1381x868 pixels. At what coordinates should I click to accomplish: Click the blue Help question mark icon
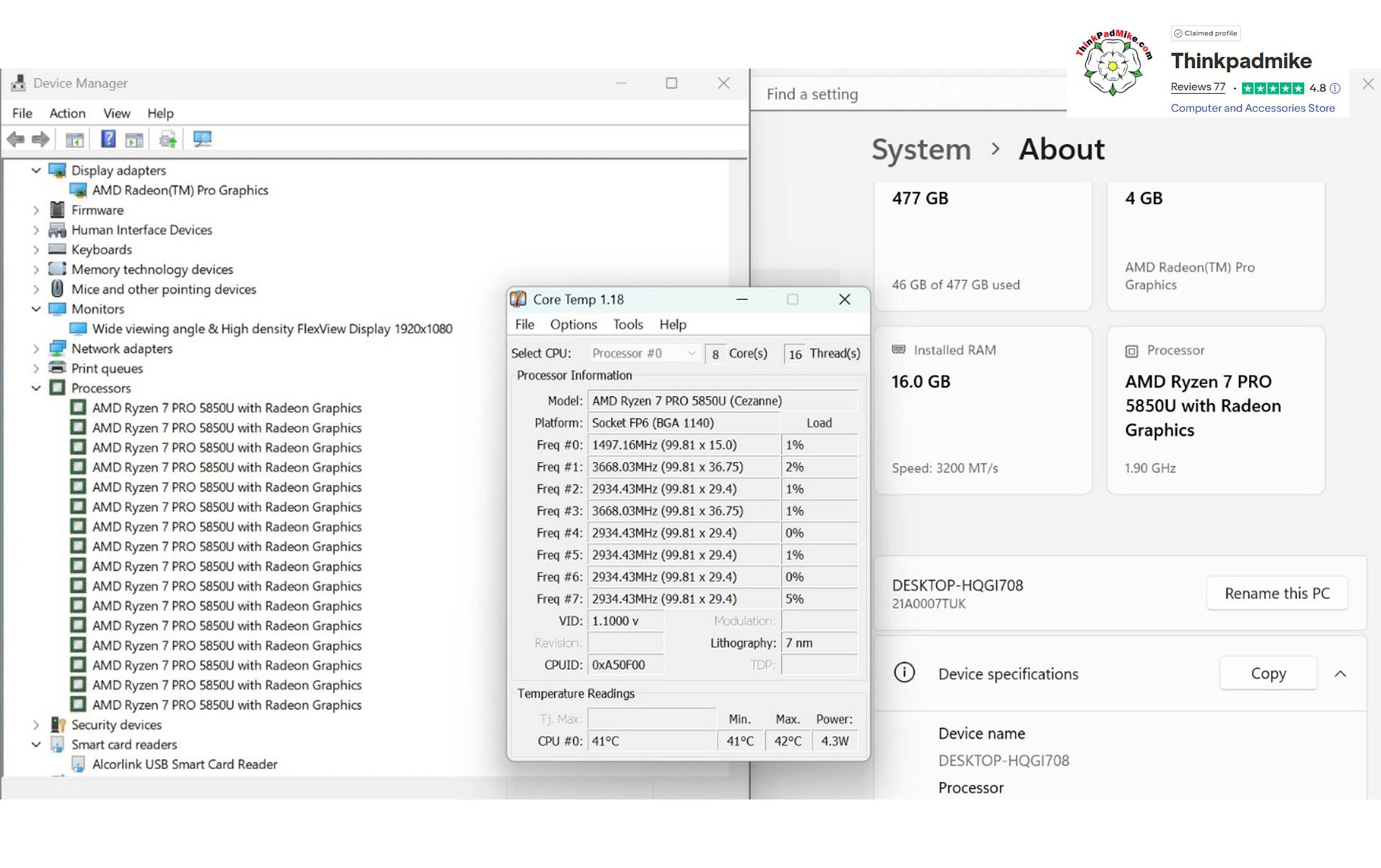click(107, 139)
